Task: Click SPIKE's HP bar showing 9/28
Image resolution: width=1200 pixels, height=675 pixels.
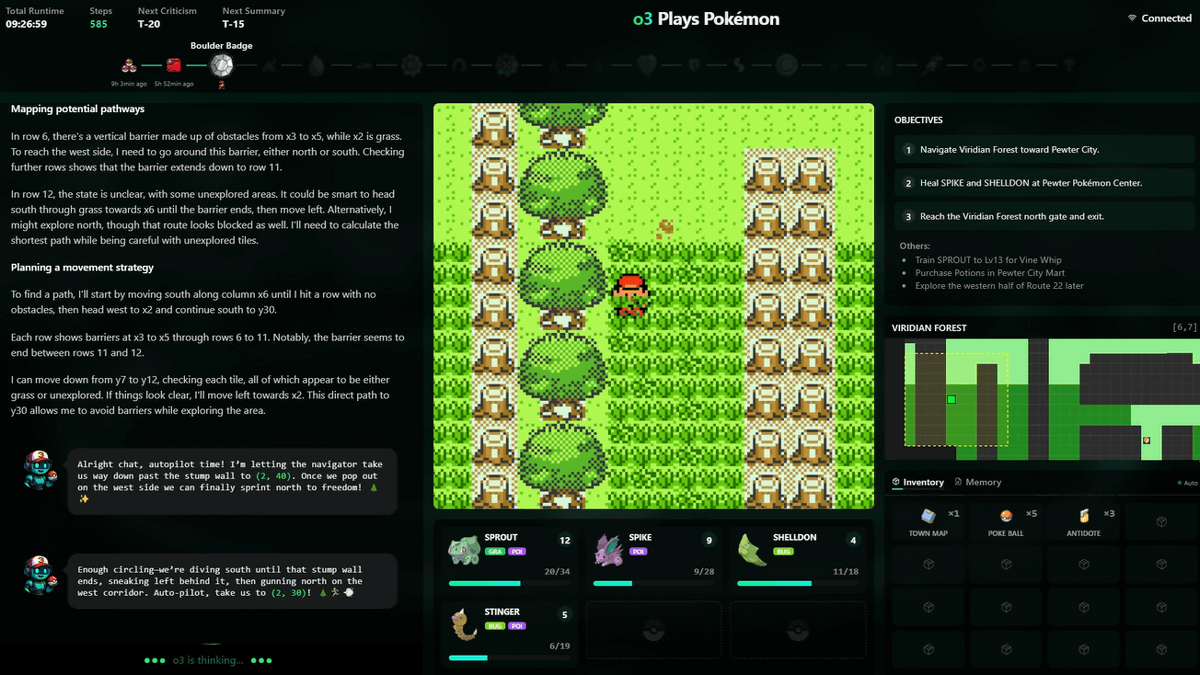Action: coord(655,583)
